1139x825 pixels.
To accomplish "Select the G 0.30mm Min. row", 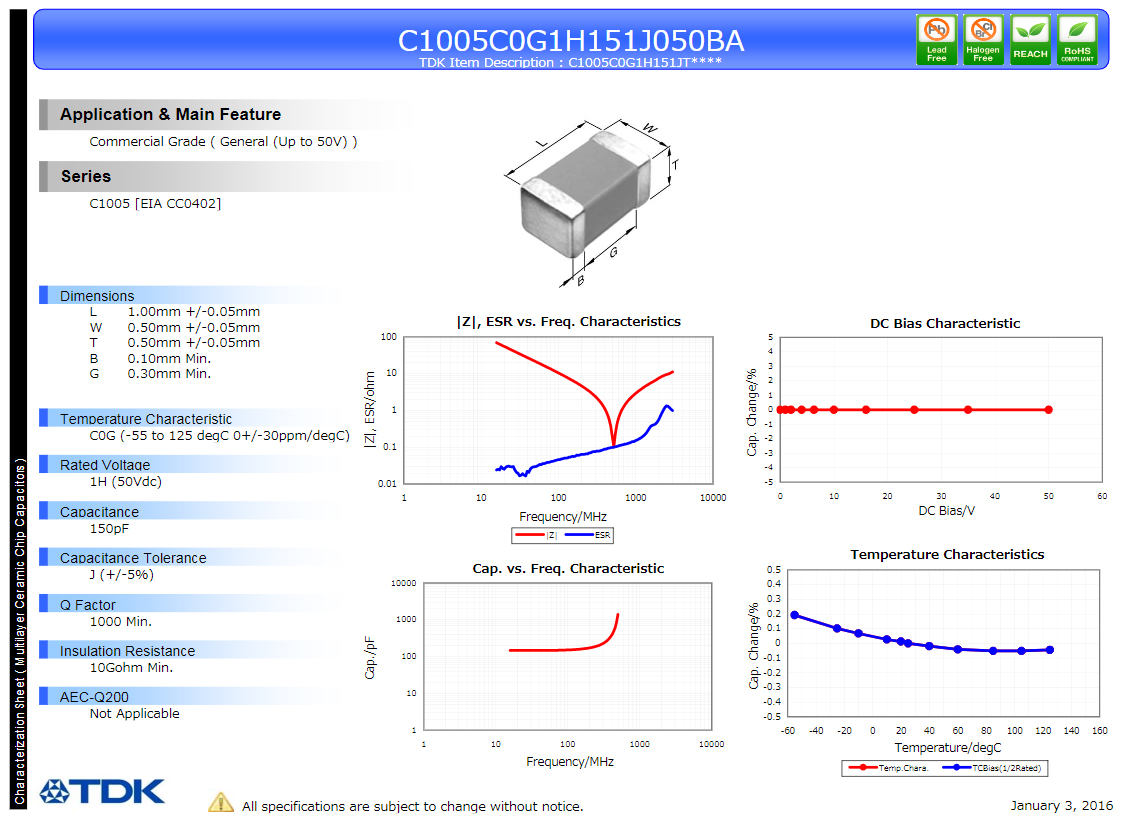I will [x=150, y=374].
